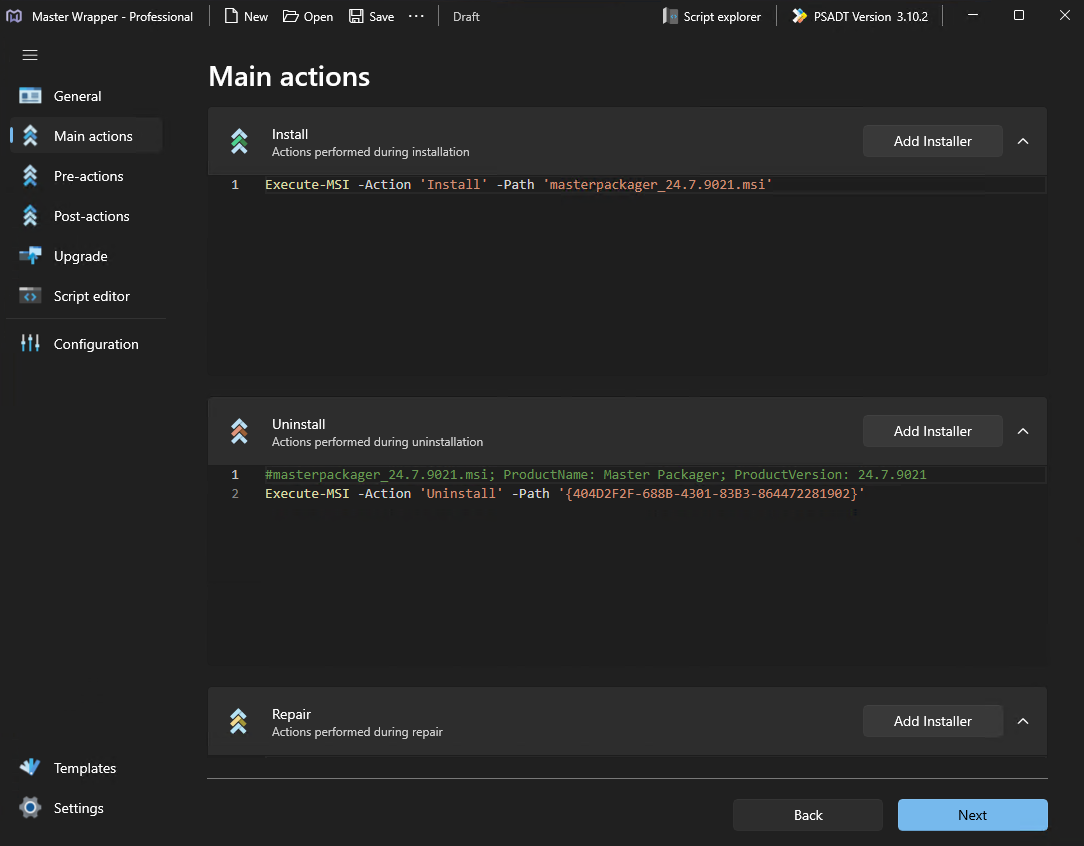Viewport: 1084px width, 846px height.
Task: Open the Upgrade page
Action: click(x=86, y=256)
